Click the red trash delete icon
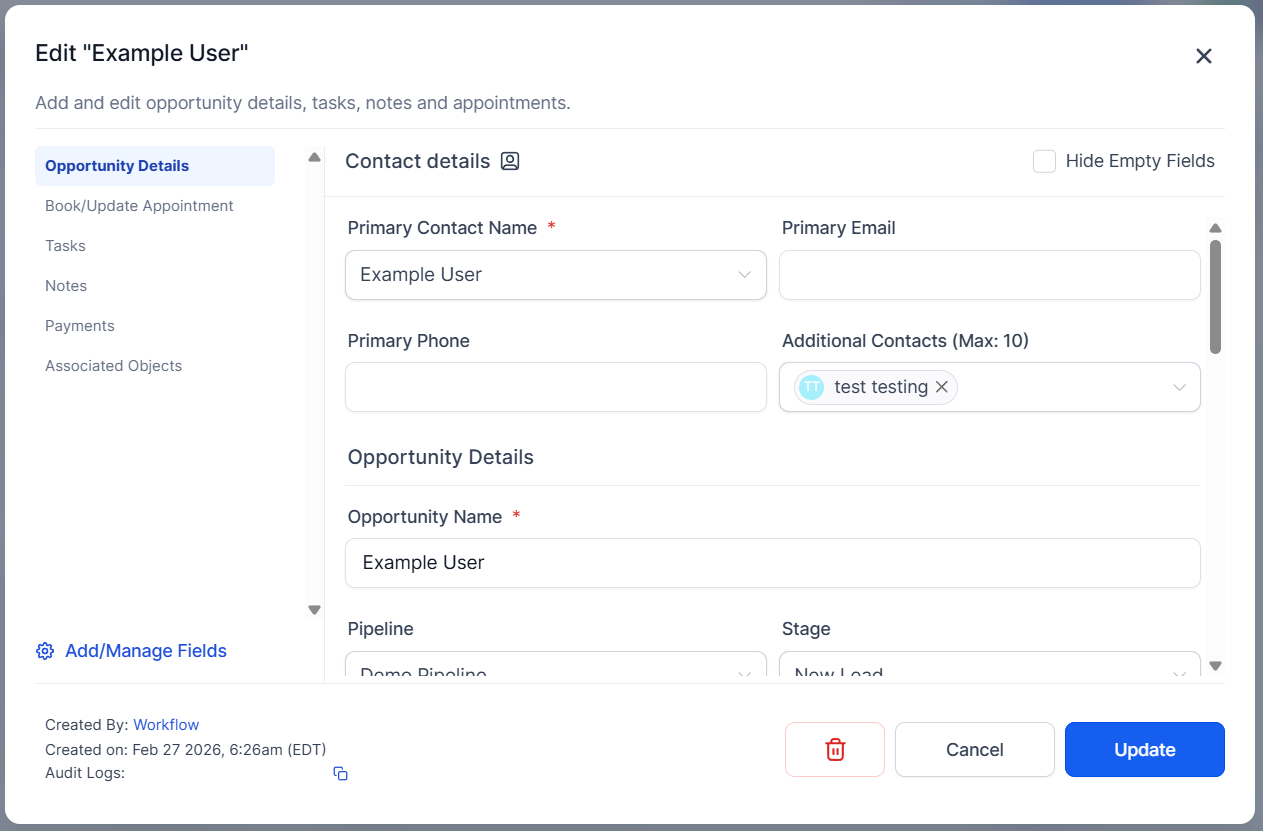This screenshot has height=831, width=1263. coord(835,749)
